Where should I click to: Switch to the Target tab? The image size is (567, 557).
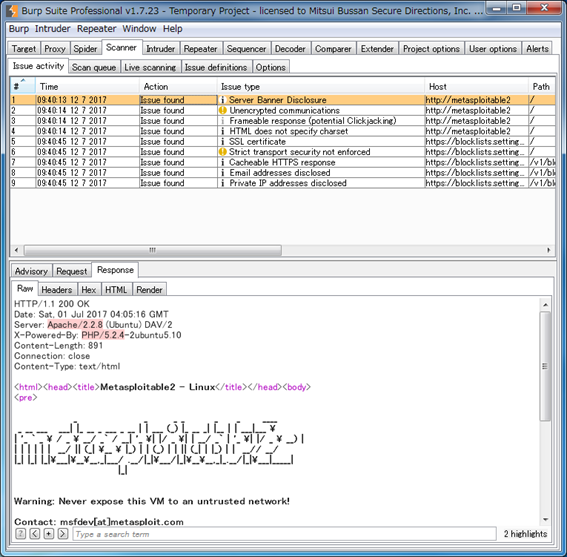[24, 48]
